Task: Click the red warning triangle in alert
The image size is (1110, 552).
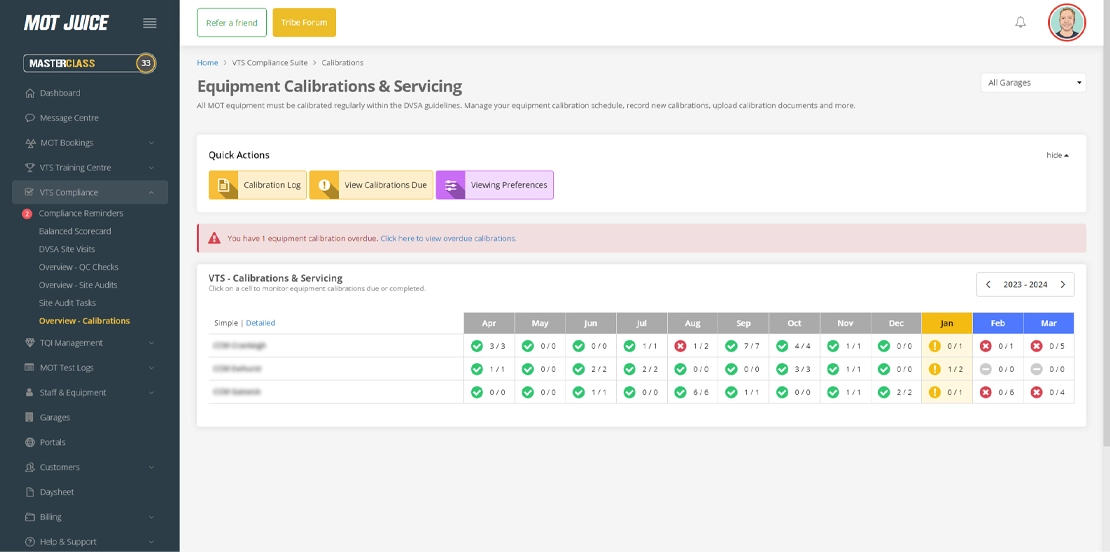Action: coord(214,238)
